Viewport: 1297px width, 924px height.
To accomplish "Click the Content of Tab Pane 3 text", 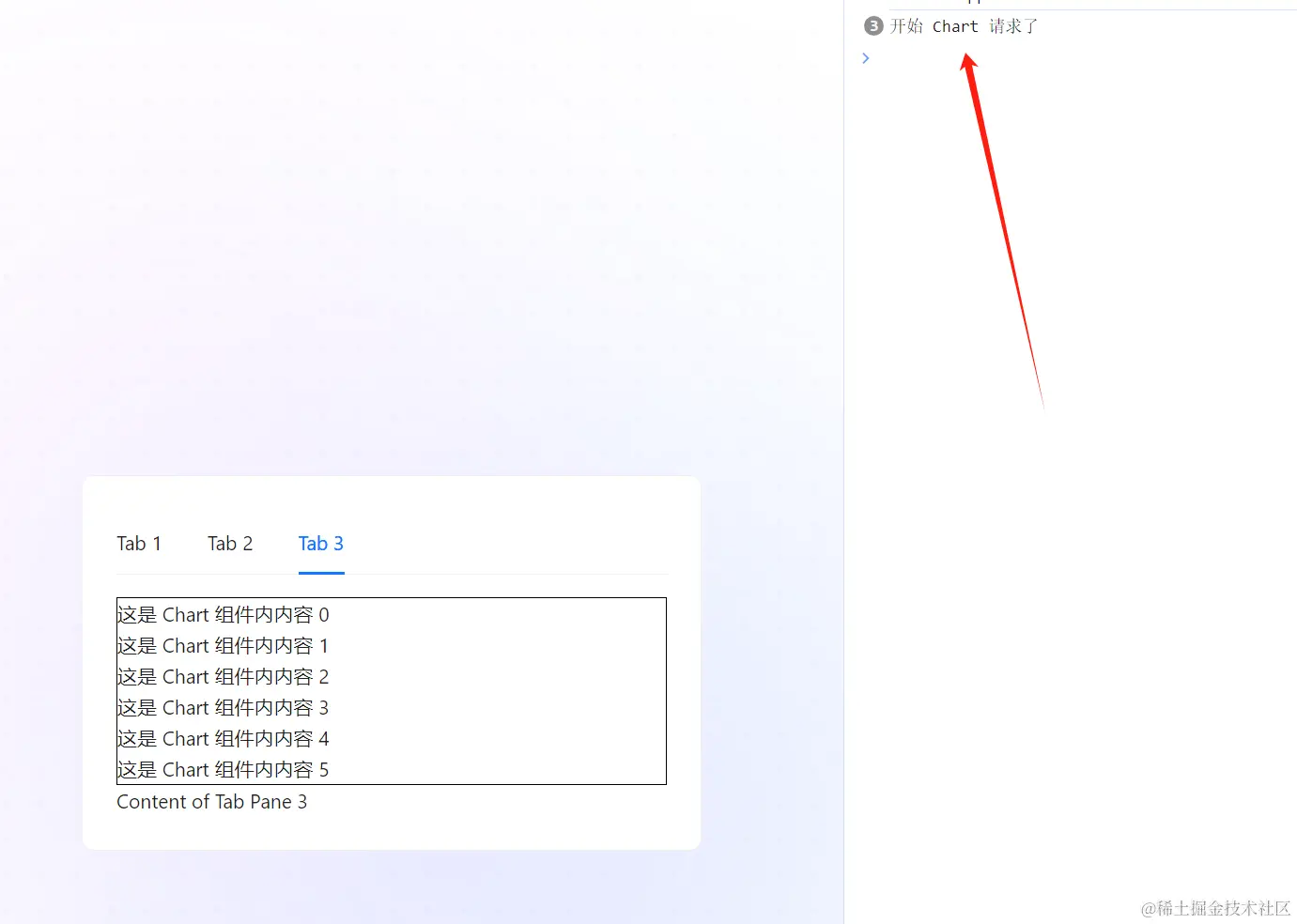I will click(x=212, y=802).
